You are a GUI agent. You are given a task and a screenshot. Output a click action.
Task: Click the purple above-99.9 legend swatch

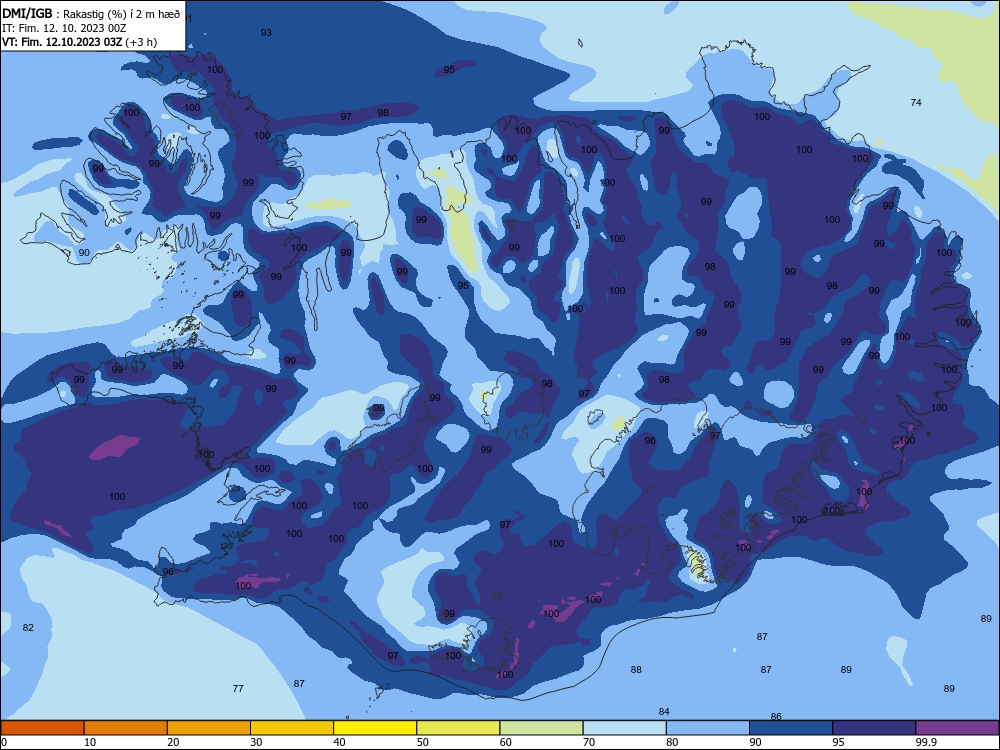(957, 728)
